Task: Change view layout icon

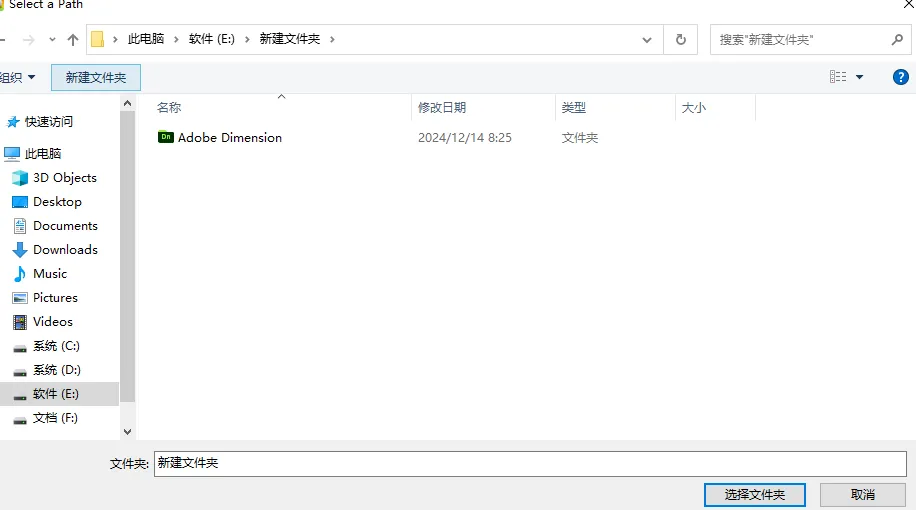Action: pyautogui.click(x=838, y=77)
